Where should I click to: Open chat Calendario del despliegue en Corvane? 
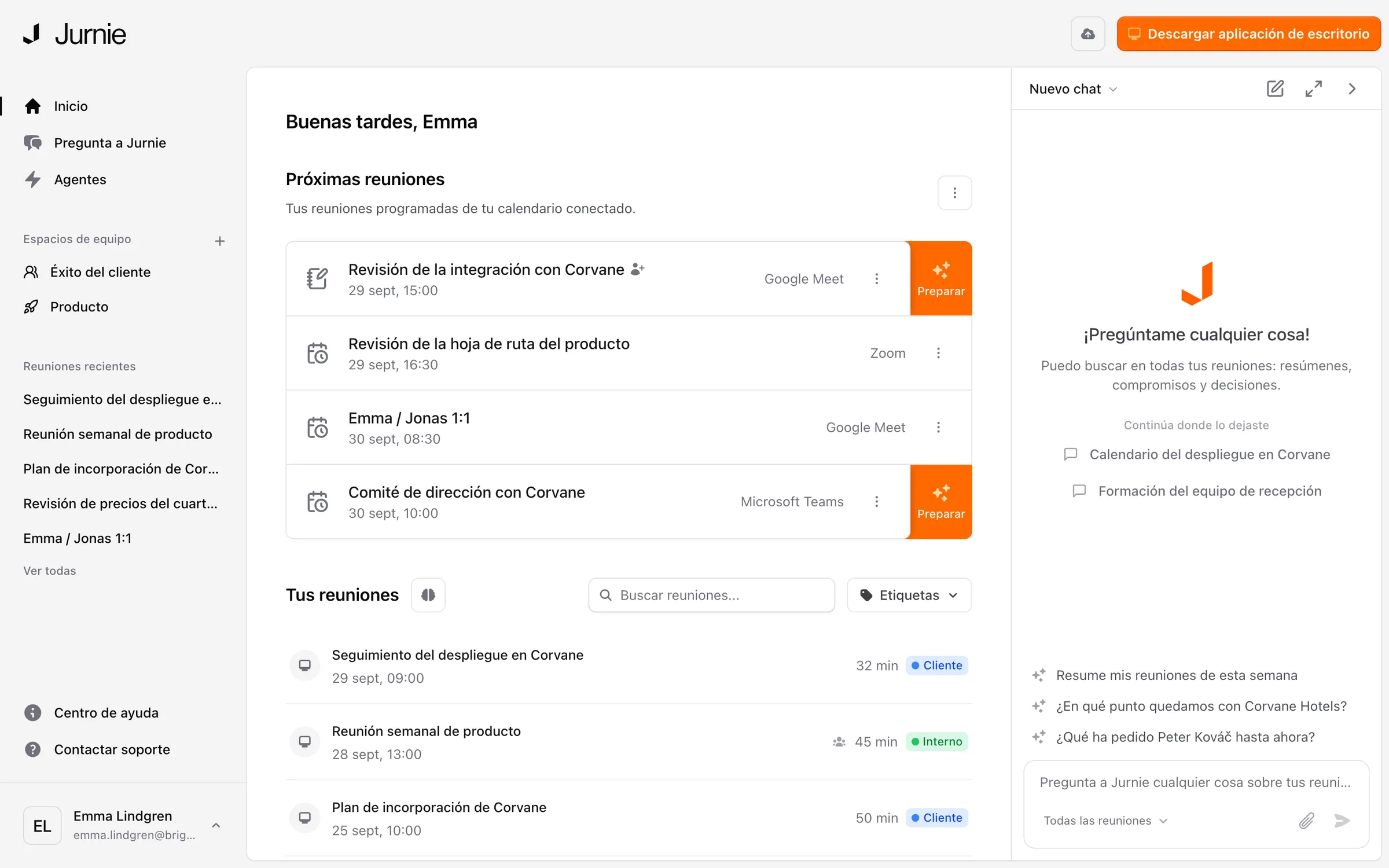click(1196, 454)
